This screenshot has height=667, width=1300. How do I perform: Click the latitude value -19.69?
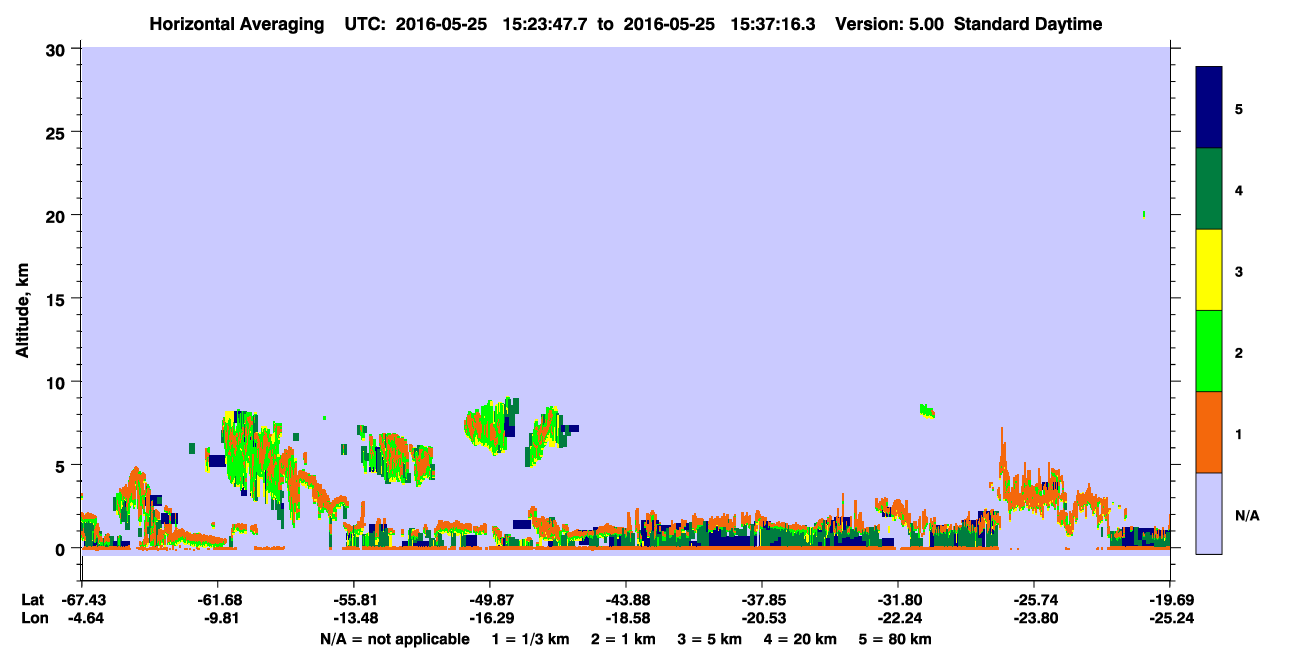point(1170,600)
